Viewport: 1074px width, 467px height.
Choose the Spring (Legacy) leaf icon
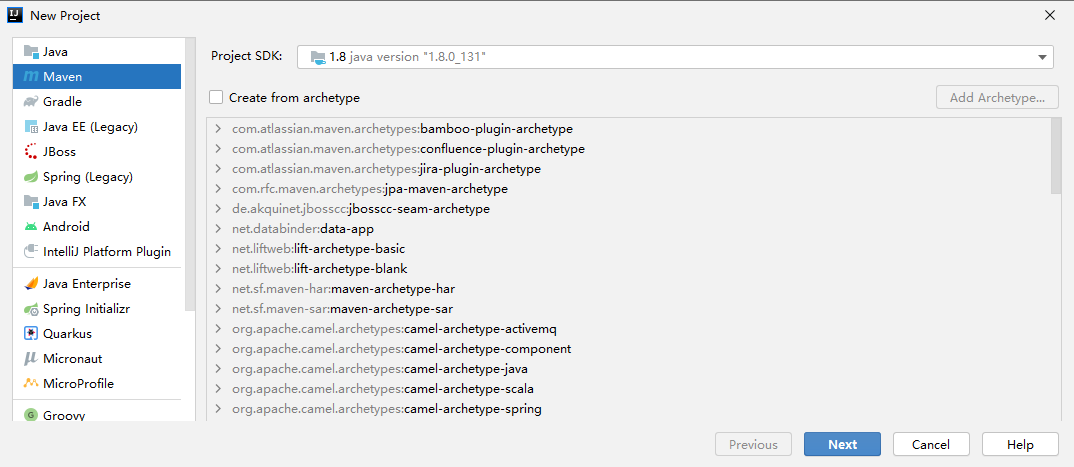pyautogui.click(x=31, y=177)
